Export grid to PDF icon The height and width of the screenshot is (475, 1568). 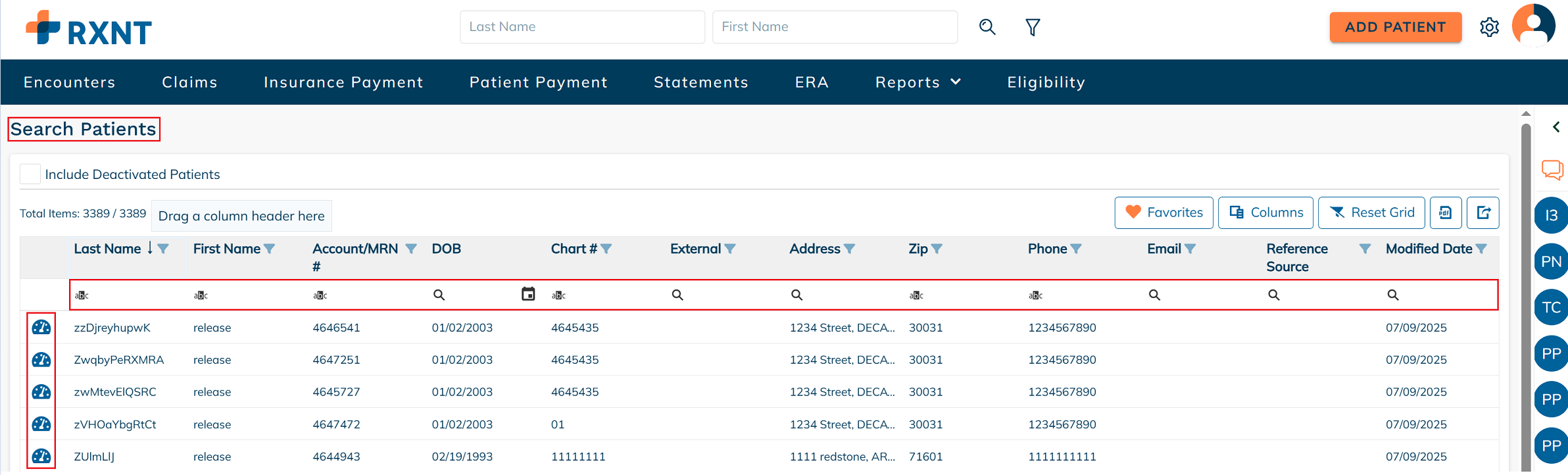(x=1446, y=213)
